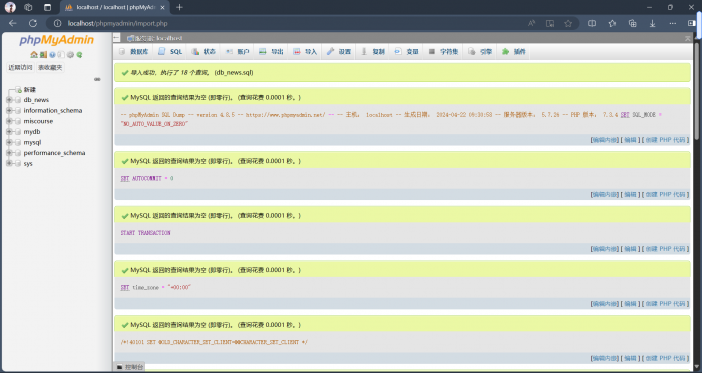The width and height of the screenshot is (702, 373).
Task: Open the 复制 tab
Action: [x=373, y=52]
